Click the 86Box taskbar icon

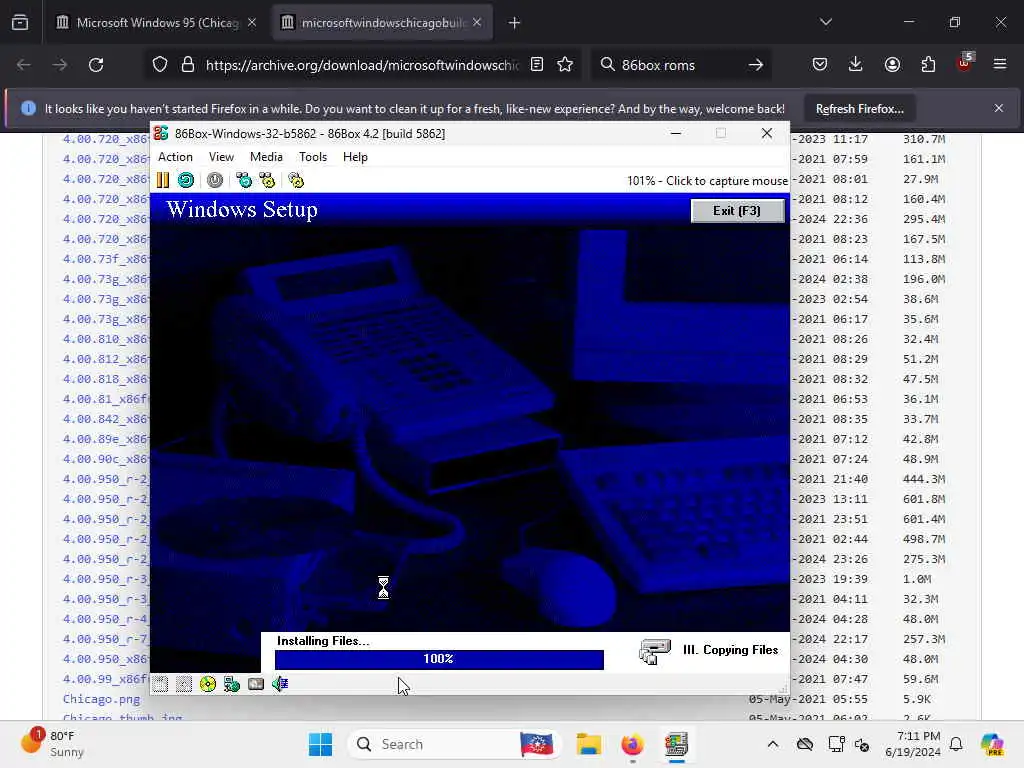tap(677, 744)
